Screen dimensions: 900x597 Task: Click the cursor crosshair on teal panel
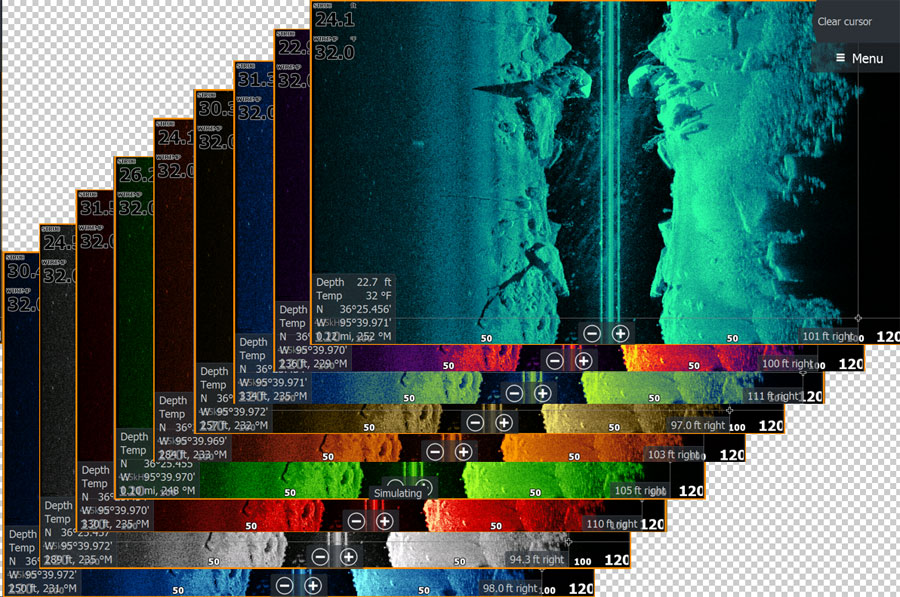tap(858, 317)
